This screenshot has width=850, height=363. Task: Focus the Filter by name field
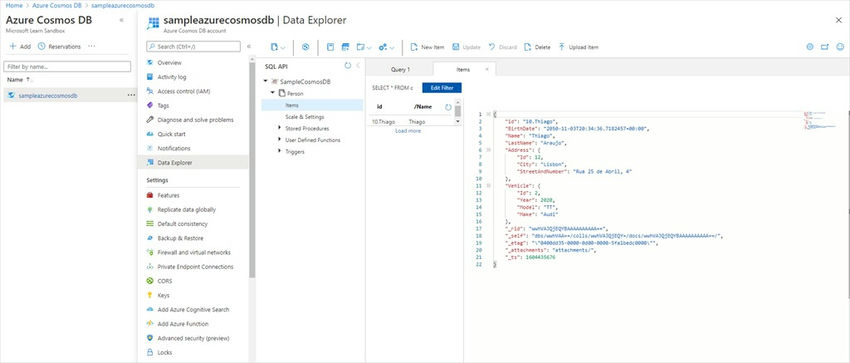(x=67, y=67)
